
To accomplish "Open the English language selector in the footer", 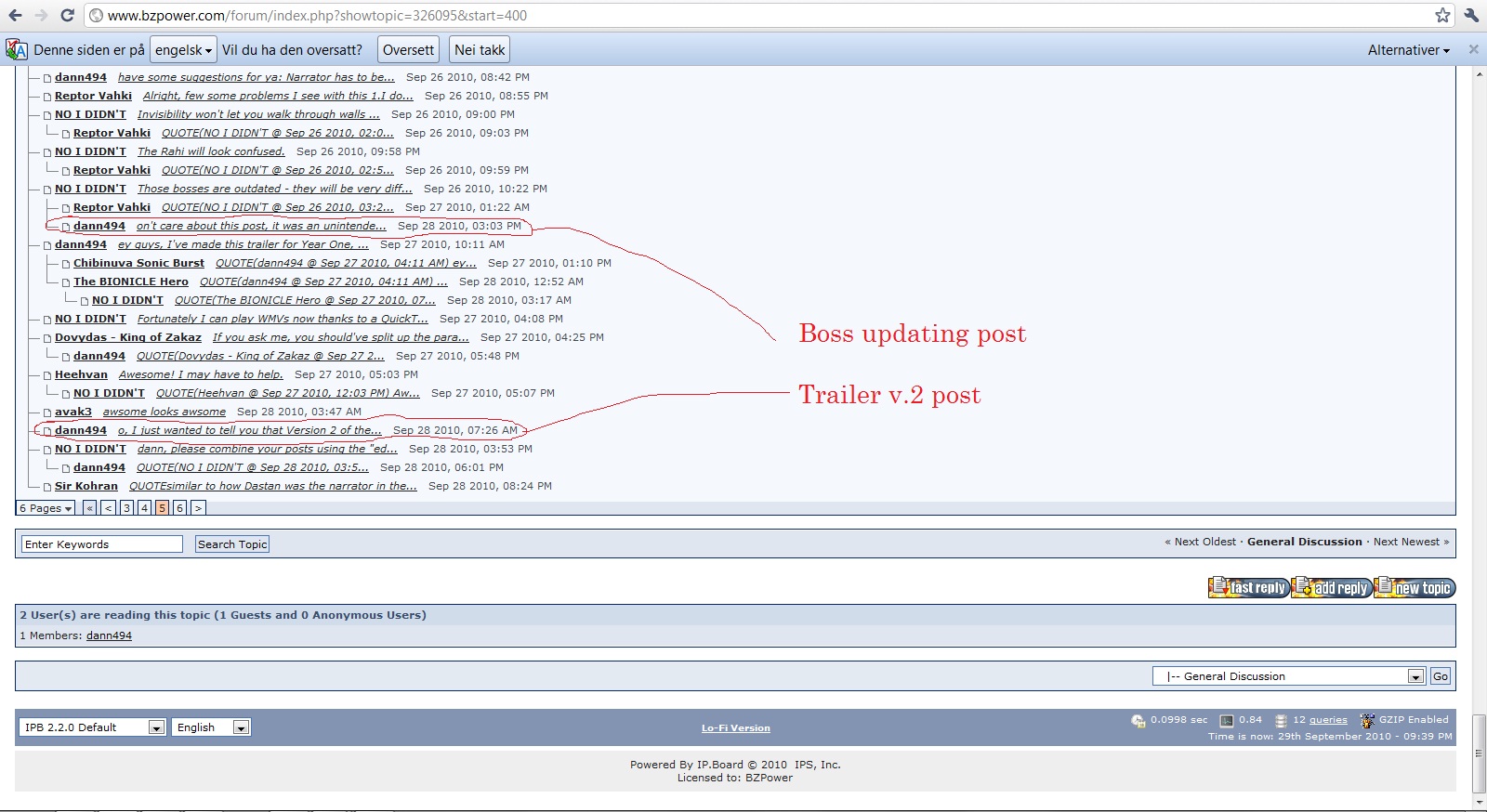I will [x=211, y=727].
